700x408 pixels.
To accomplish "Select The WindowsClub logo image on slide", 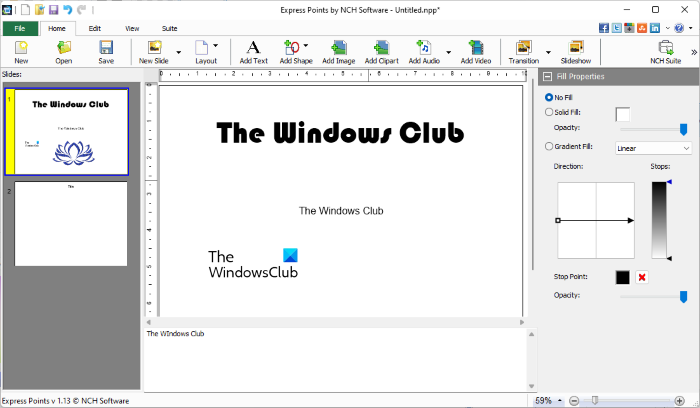I will click(x=253, y=264).
